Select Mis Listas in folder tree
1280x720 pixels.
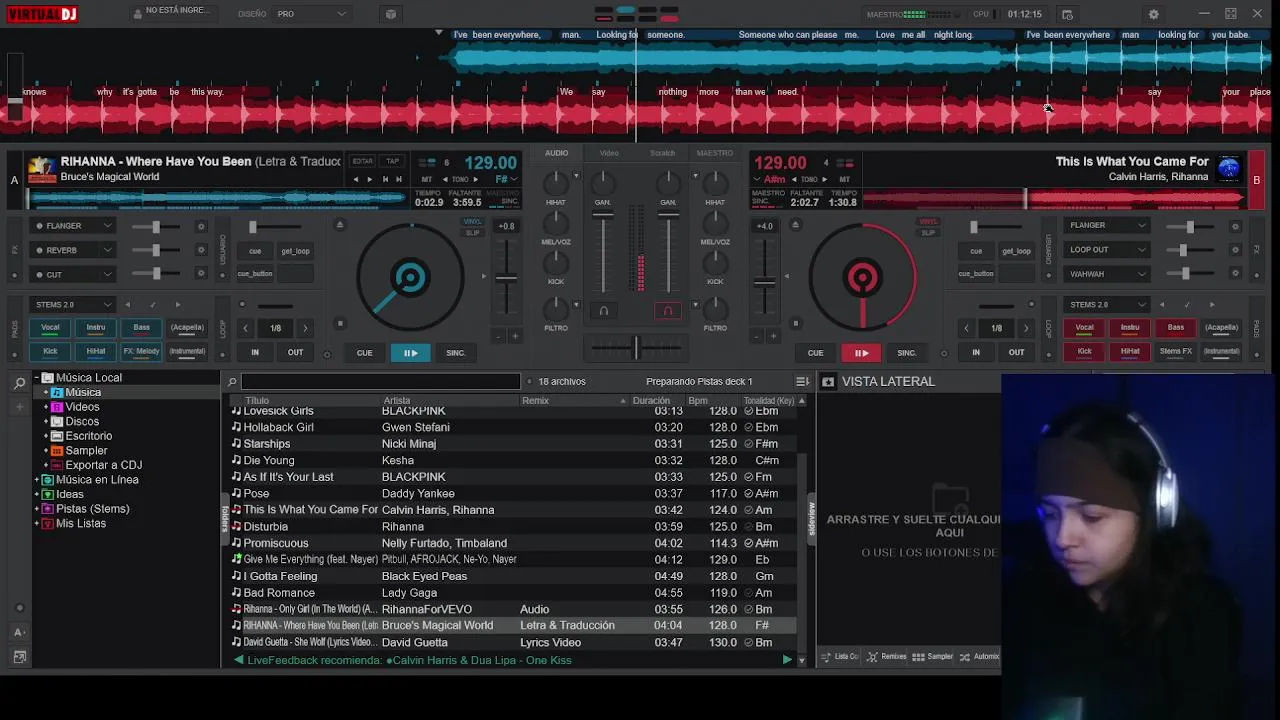pyautogui.click(x=81, y=523)
